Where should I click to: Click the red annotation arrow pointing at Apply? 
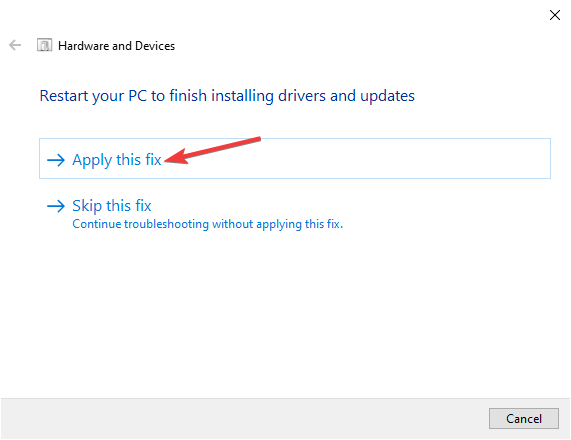[212, 150]
